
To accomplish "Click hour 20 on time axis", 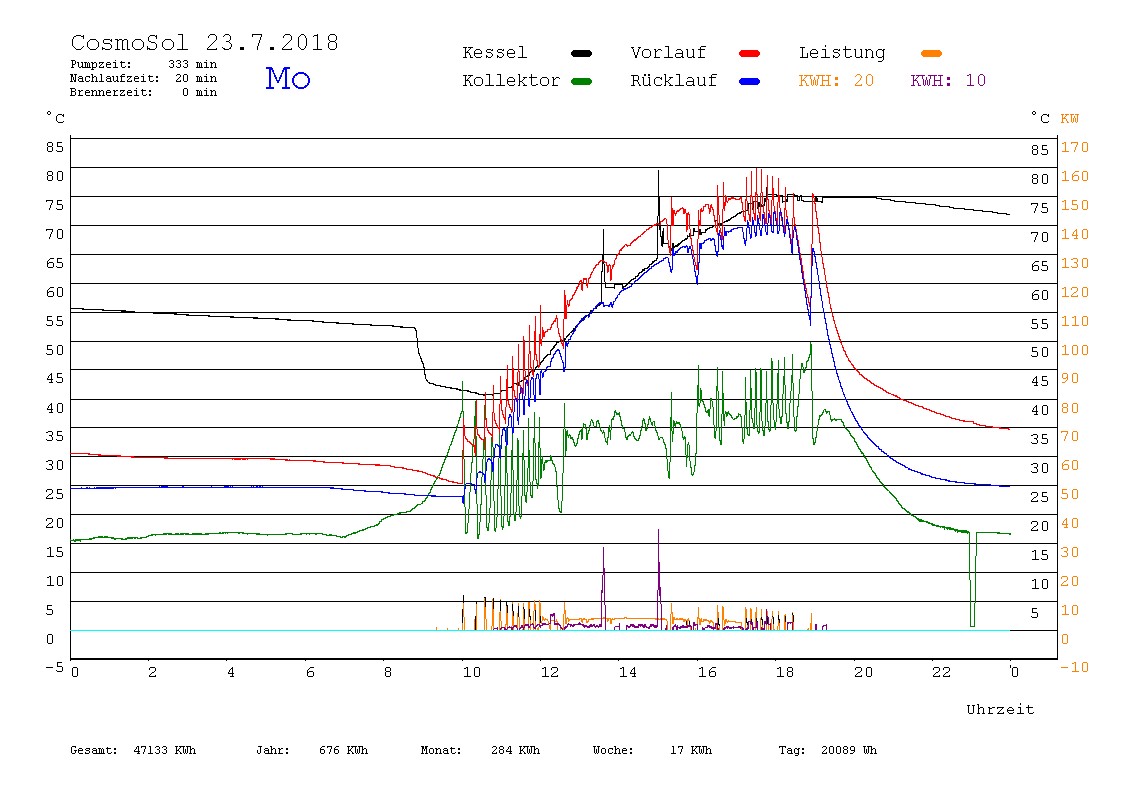I will 863,672.
